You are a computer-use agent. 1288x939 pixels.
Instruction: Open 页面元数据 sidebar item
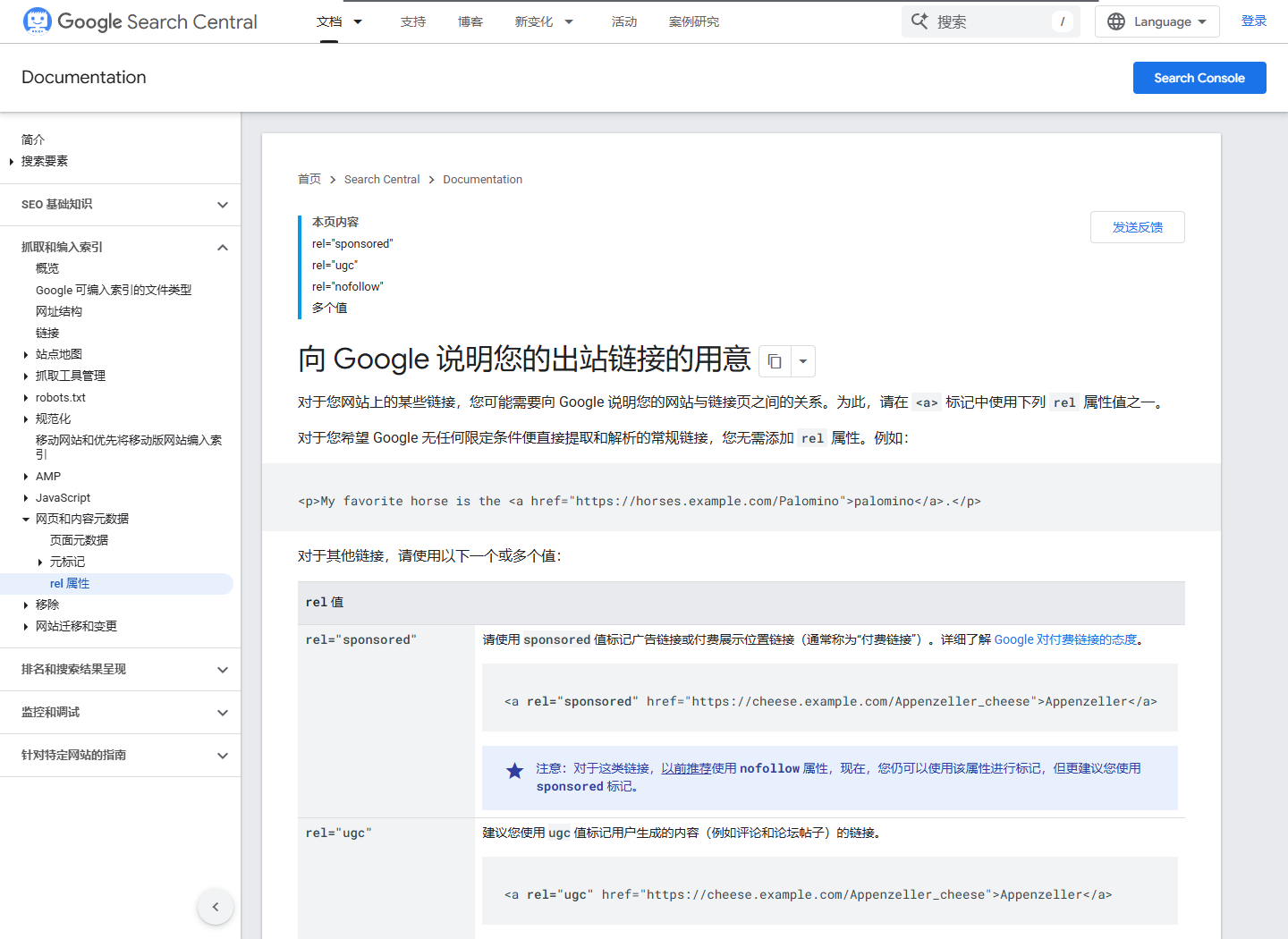(x=79, y=541)
